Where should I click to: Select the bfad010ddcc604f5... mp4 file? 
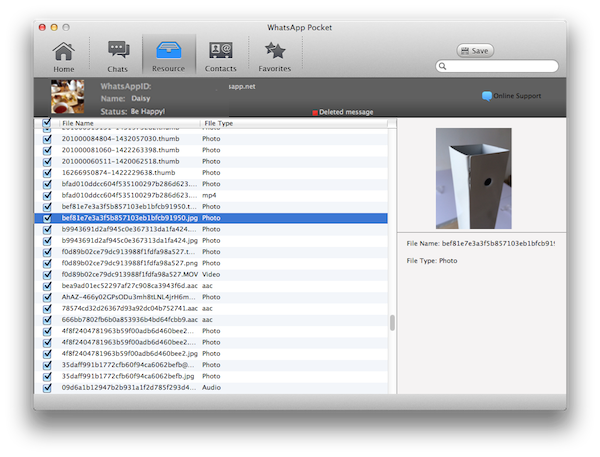[x=129, y=195]
